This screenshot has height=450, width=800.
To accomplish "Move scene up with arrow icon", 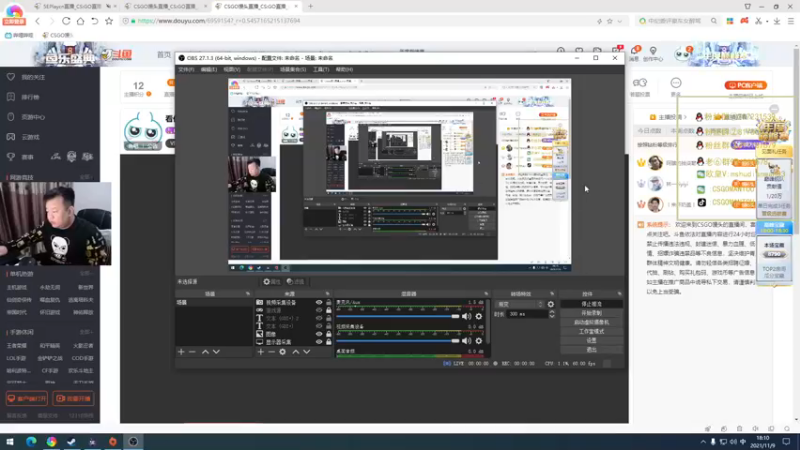I will point(205,352).
